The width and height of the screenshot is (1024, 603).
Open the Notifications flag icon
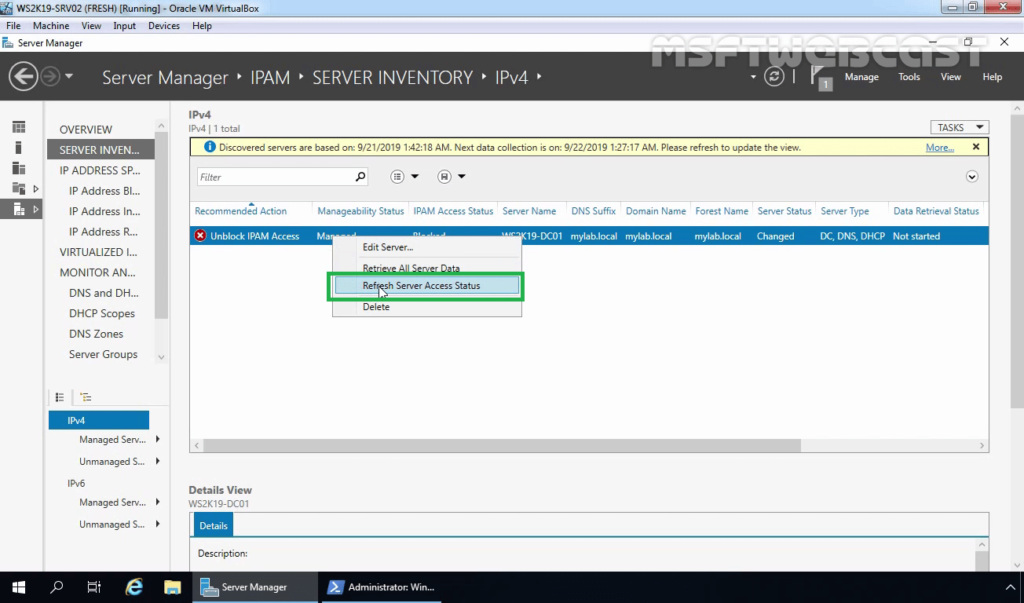pos(820,77)
